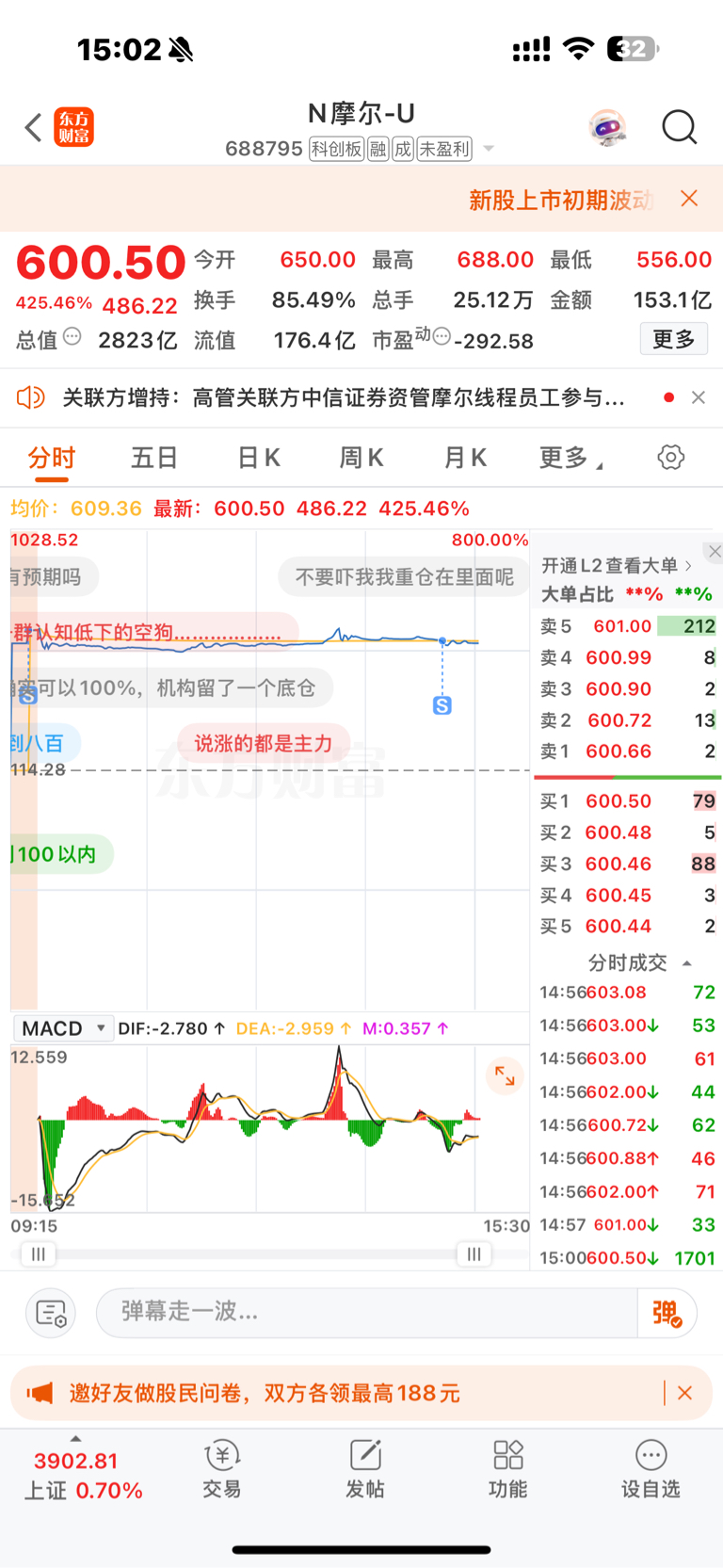Tap the 融 margin tag

point(378,149)
